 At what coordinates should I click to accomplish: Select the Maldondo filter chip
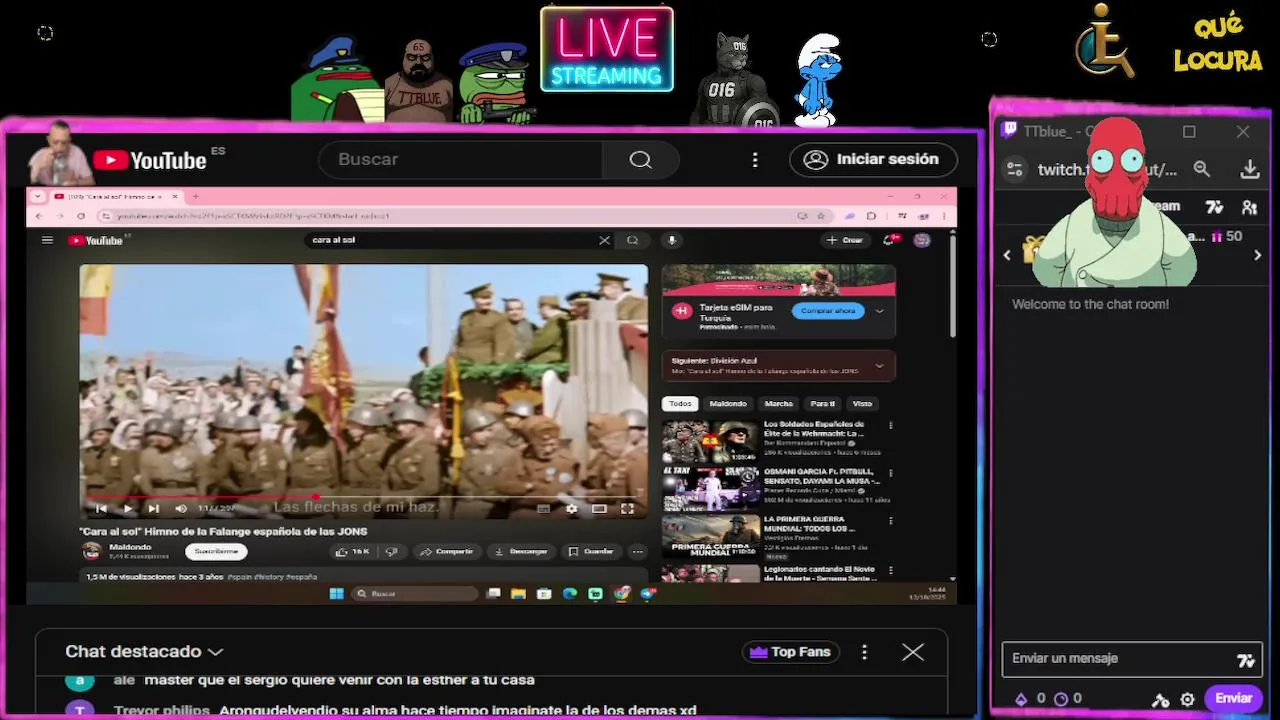pos(728,403)
